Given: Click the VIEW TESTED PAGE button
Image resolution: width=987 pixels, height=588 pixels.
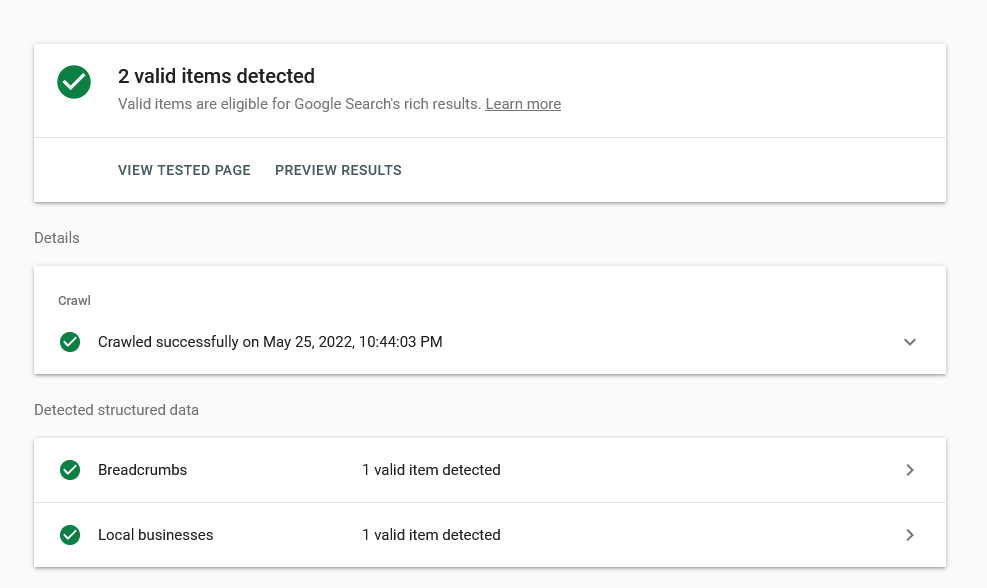Looking at the screenshot, I should 184,170.
